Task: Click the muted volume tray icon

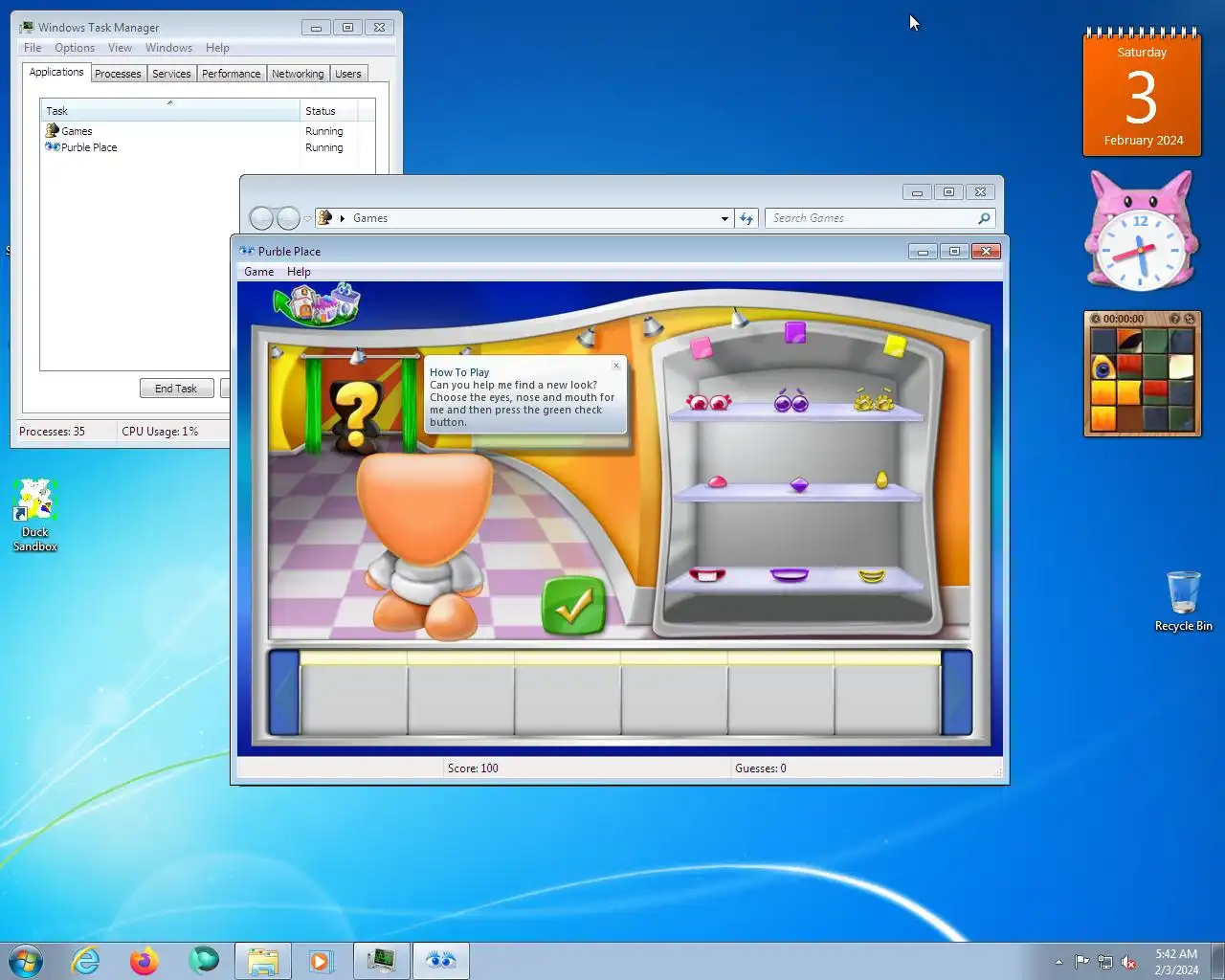Action: (1129, 962)
